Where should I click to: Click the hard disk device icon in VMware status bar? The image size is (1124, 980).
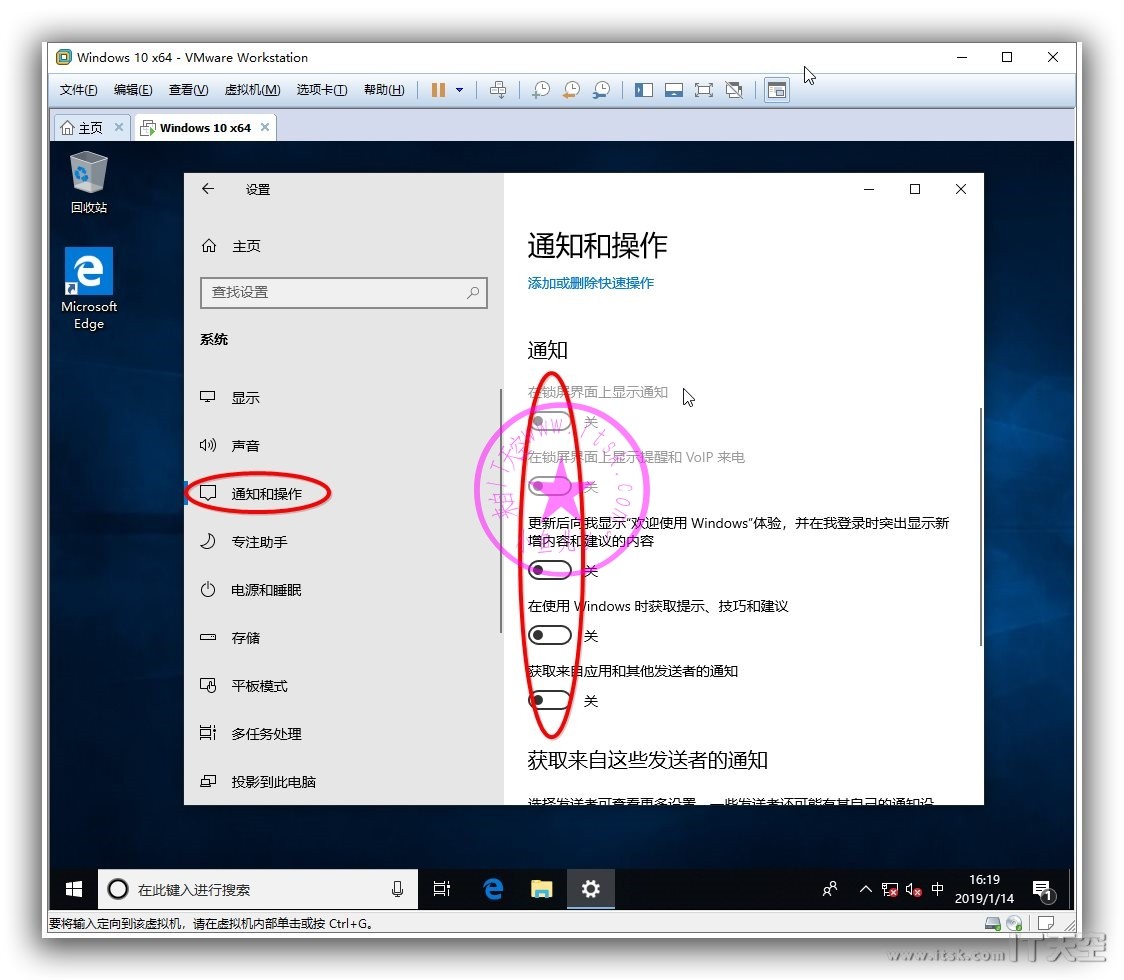(x=993, y=923)
